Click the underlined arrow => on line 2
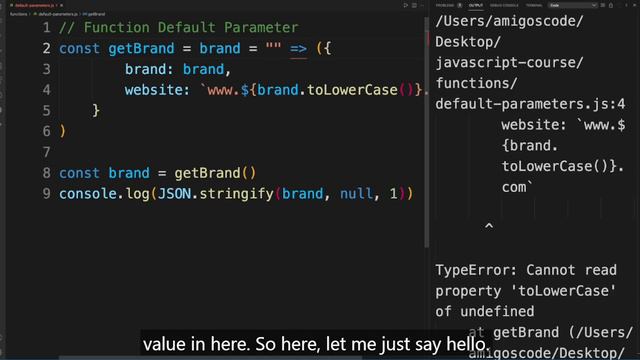 coord(298,49)
